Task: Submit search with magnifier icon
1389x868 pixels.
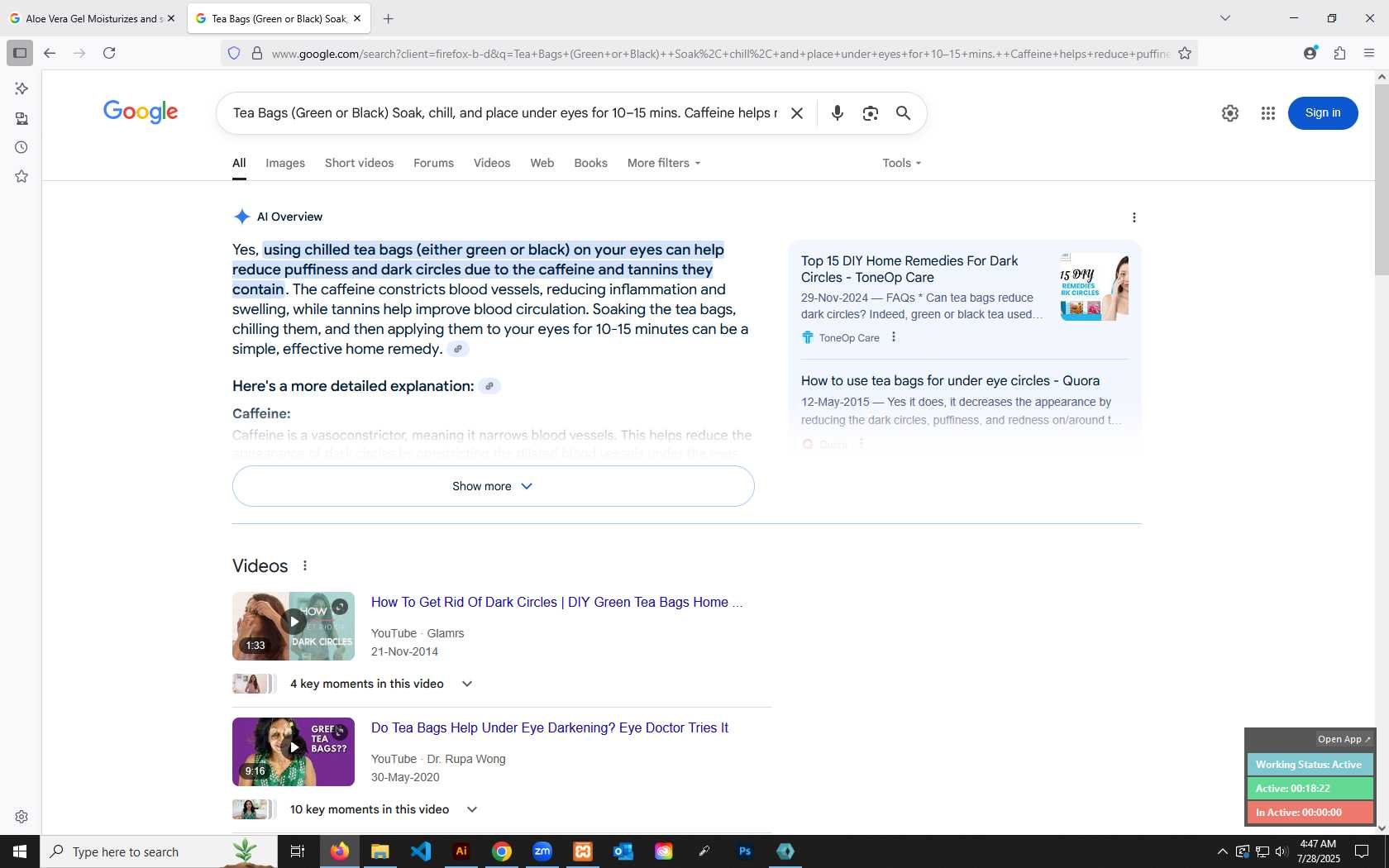Action: [x=904, y=113]
